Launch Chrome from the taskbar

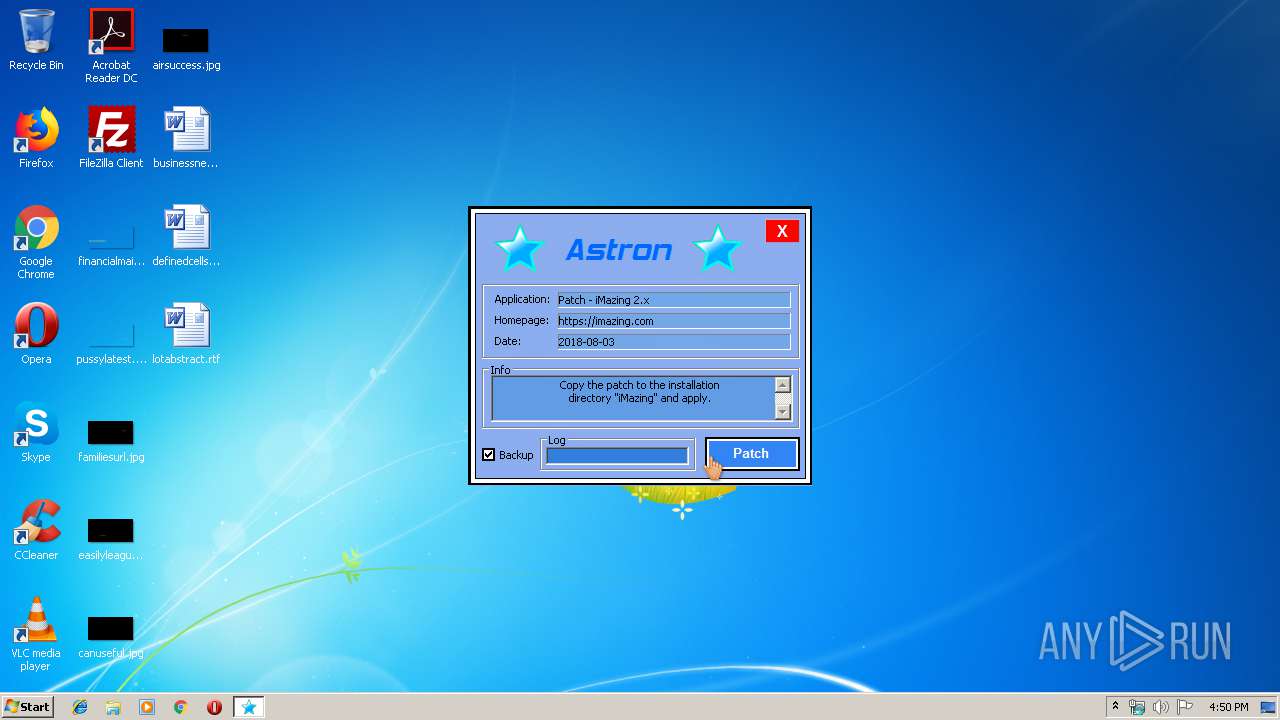(181, 707)
